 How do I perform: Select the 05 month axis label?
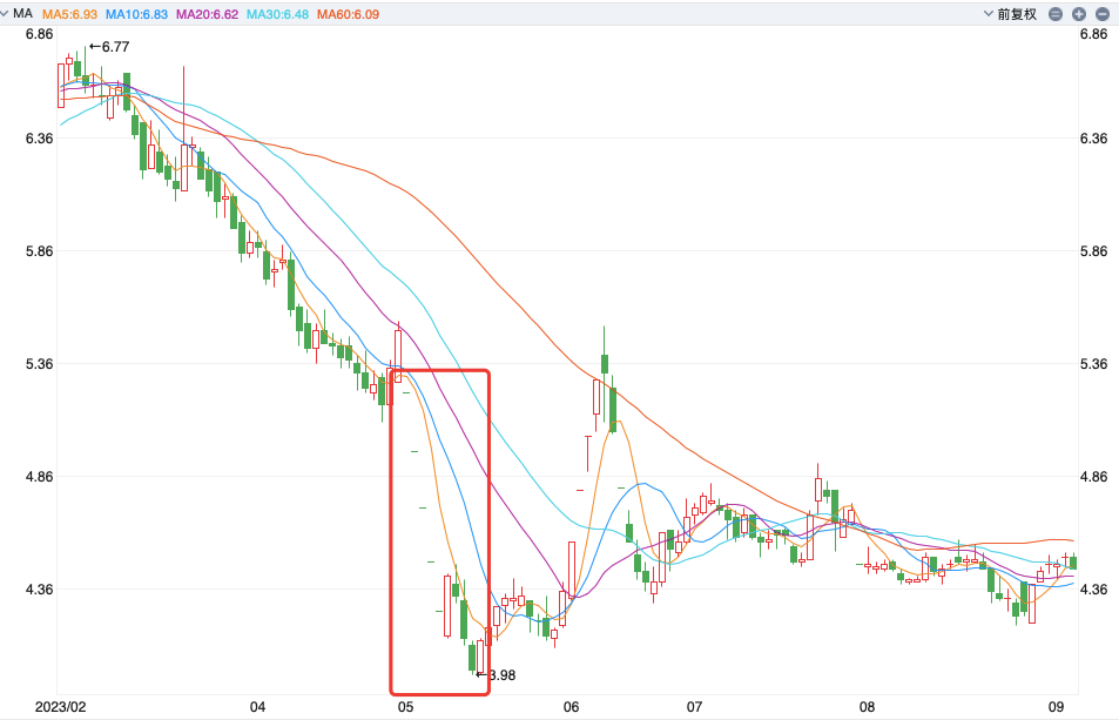point(405,707)
